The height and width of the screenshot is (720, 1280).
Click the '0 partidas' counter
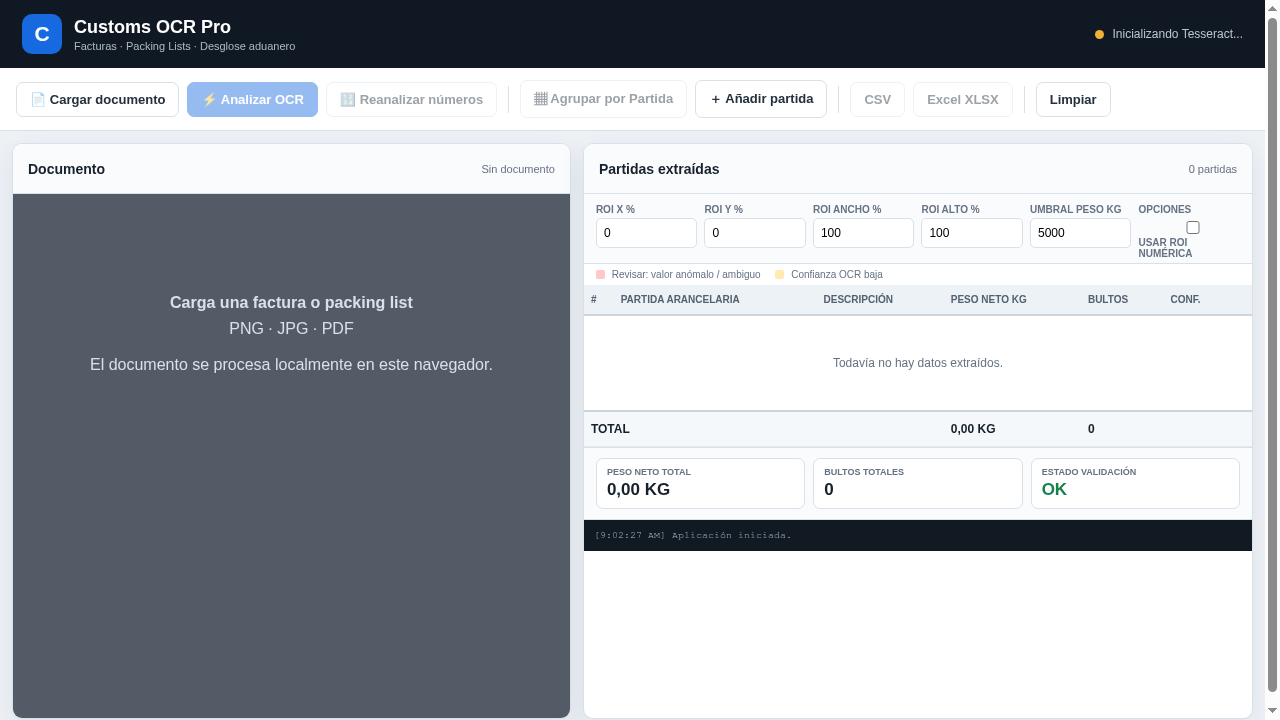(x=1213, y=169)
